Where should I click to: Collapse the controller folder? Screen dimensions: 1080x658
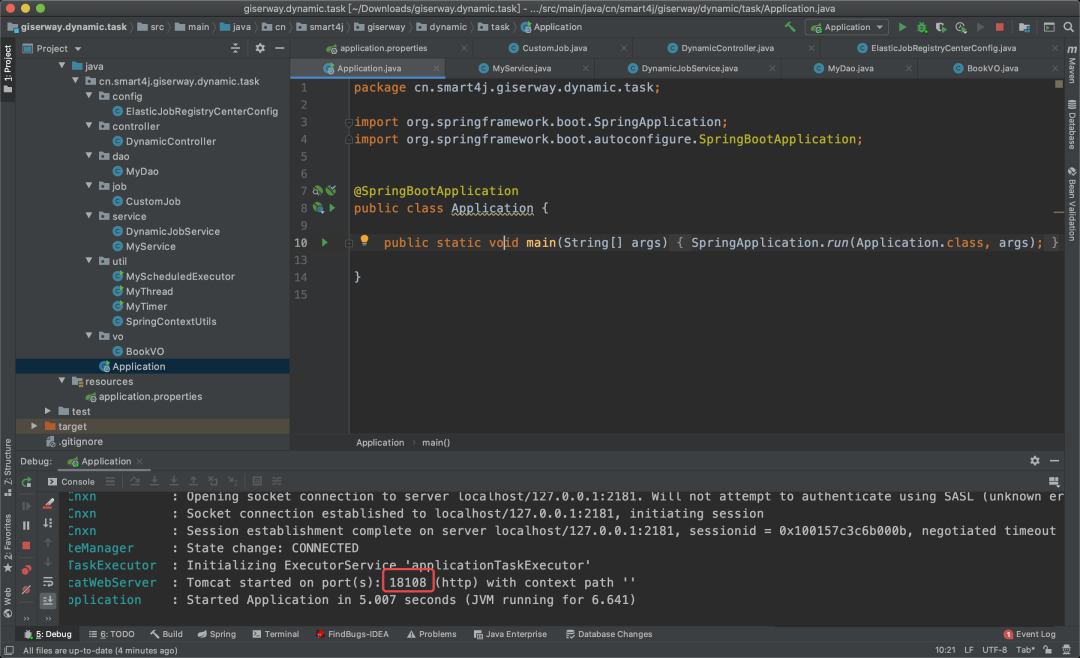tap(90, 126)
